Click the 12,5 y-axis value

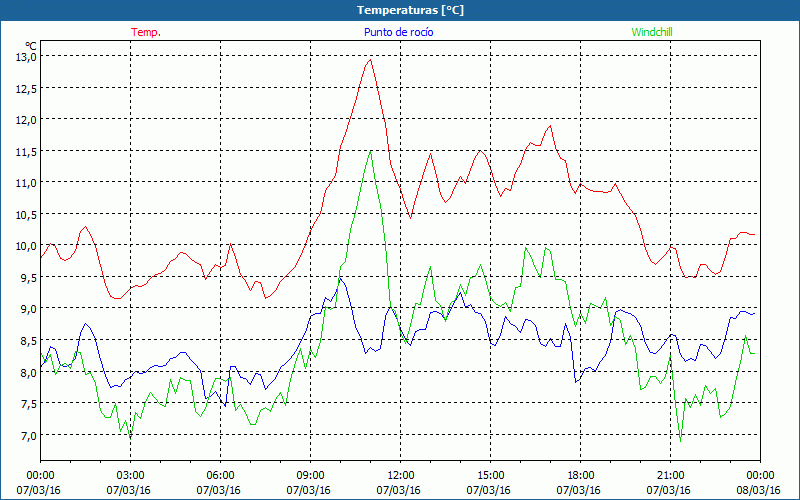coord(28,88)
